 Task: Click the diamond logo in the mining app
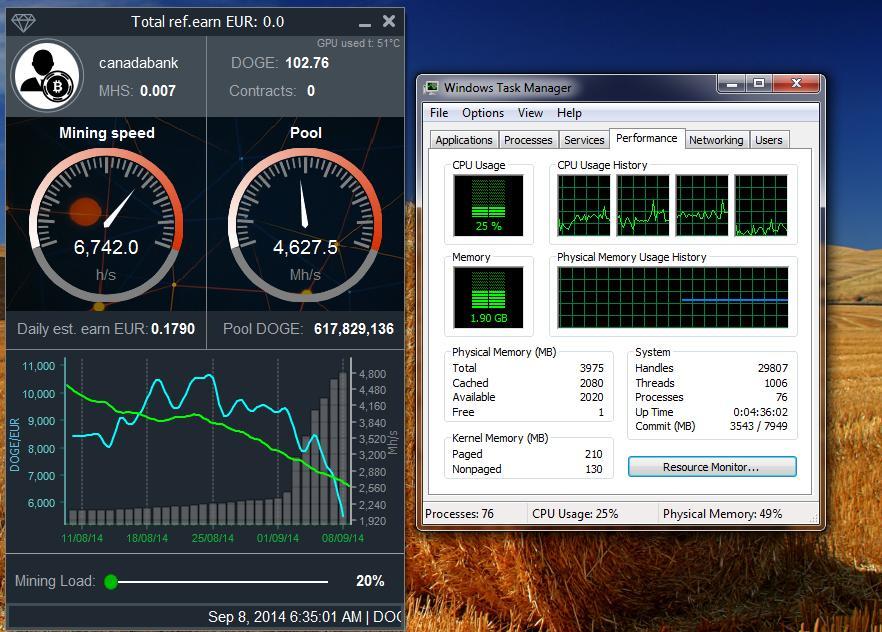click(23, 22)
